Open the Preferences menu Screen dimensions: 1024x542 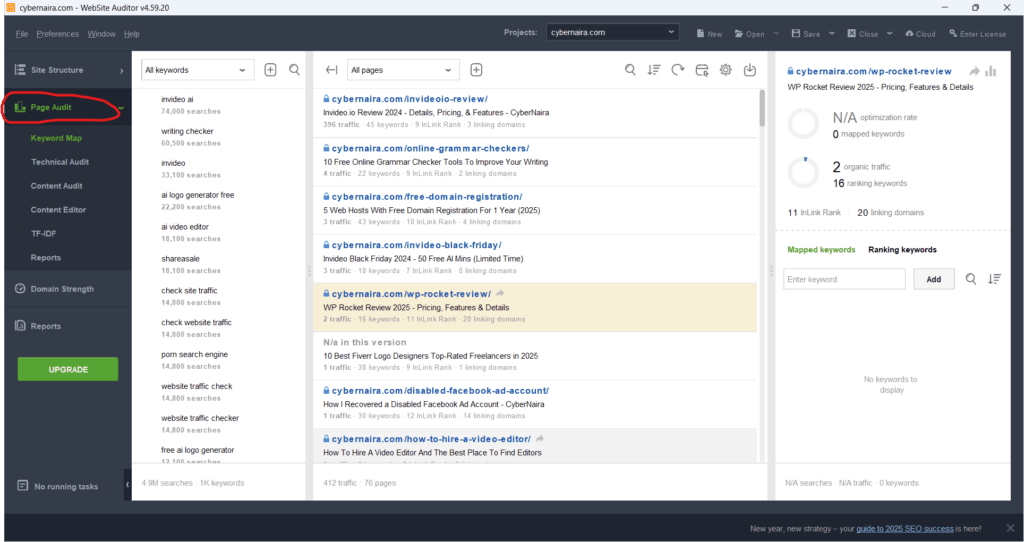click(x=57, y=34)
